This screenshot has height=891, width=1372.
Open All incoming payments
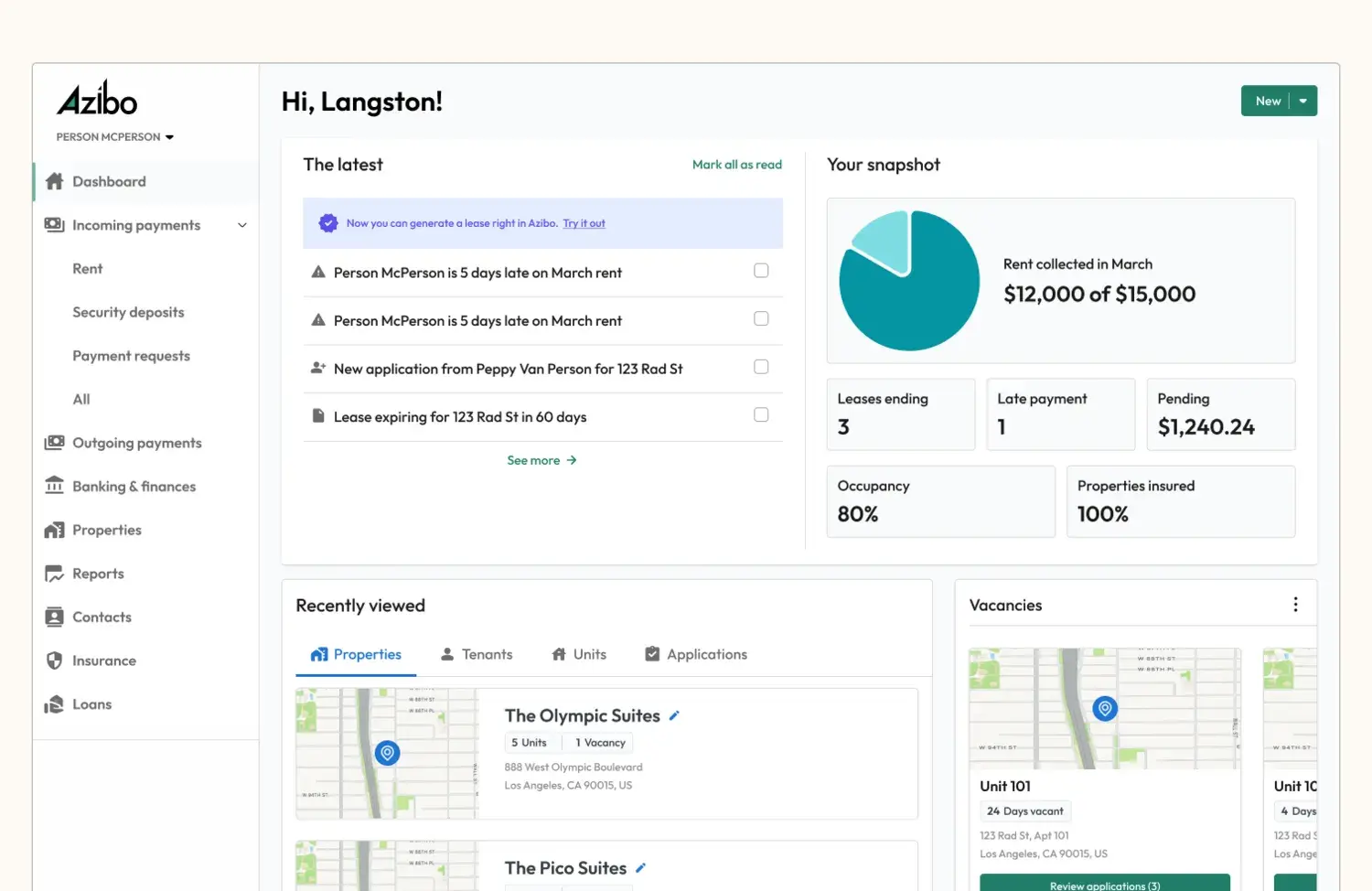click(x=81, y=399)
